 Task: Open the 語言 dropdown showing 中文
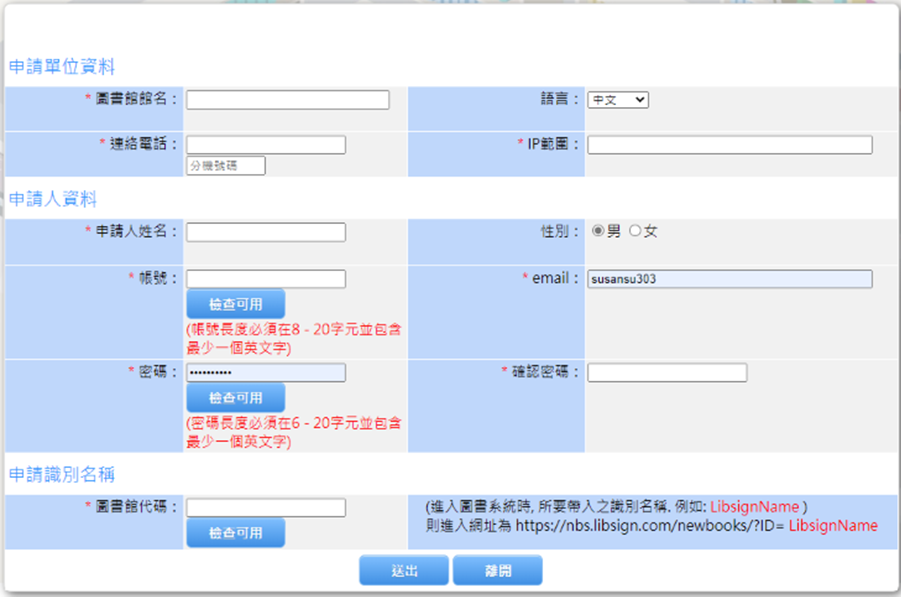coord(618,100)
